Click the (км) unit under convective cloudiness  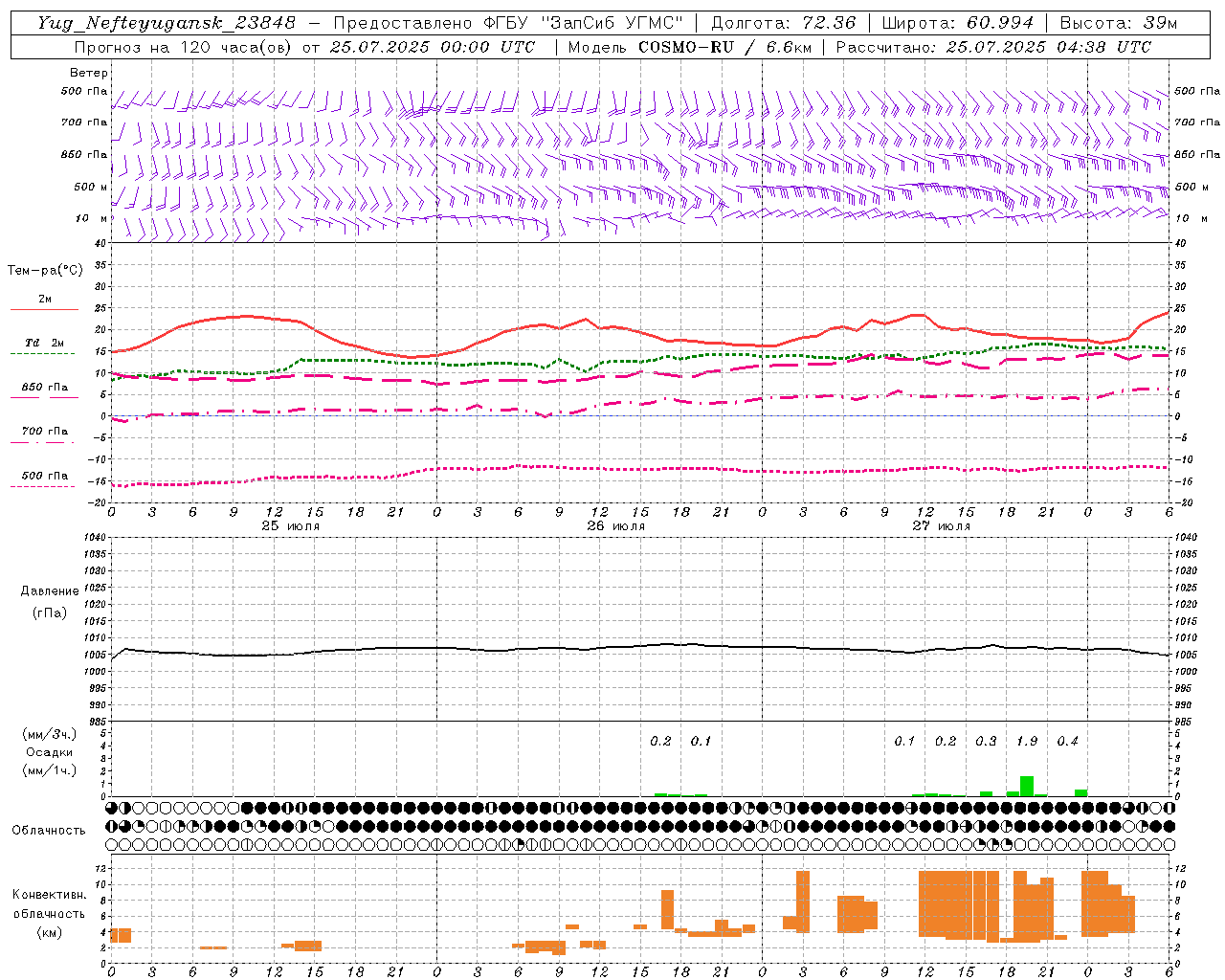tap(49, 932)
